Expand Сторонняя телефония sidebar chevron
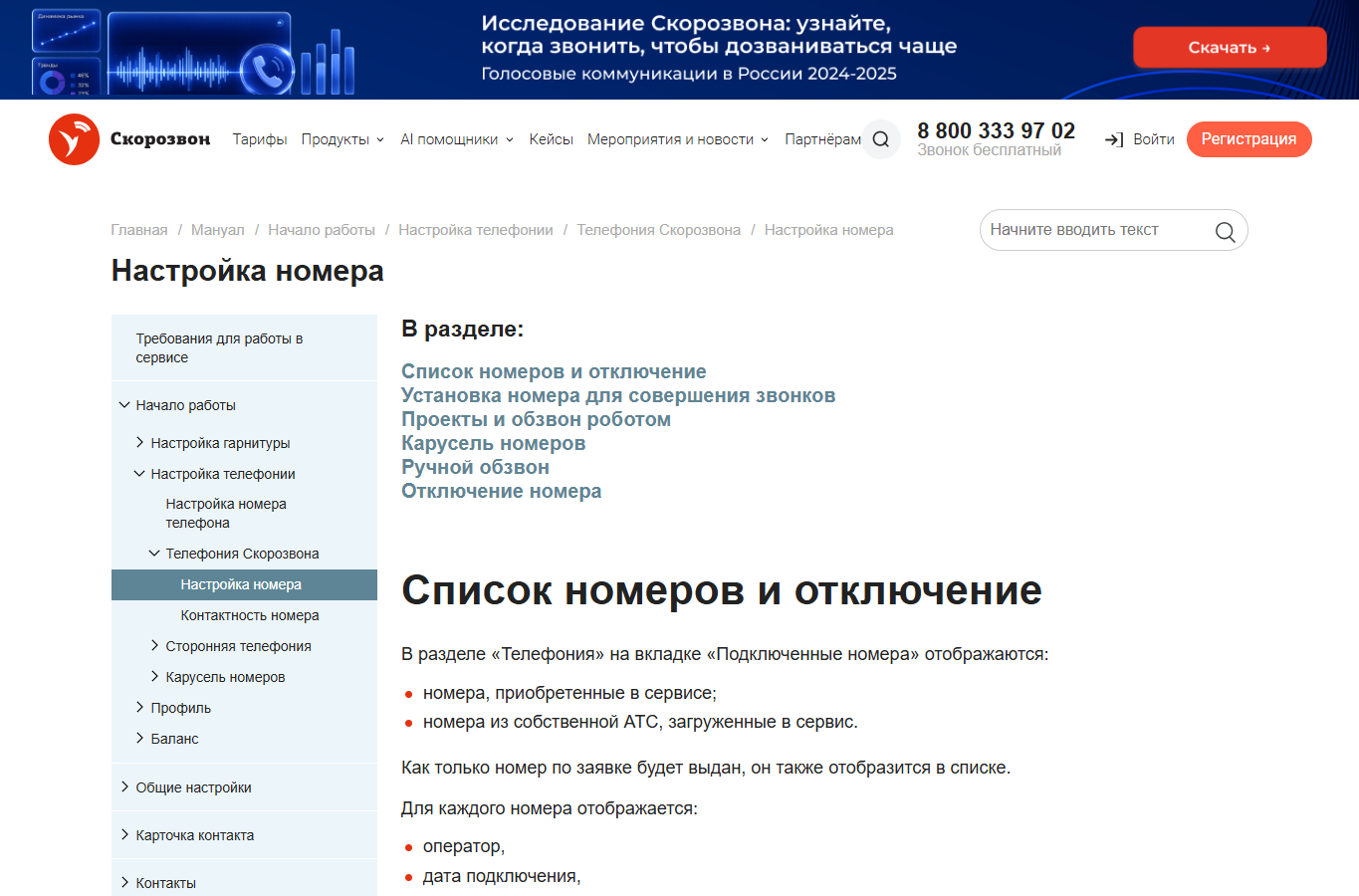 tap(154, 646)
